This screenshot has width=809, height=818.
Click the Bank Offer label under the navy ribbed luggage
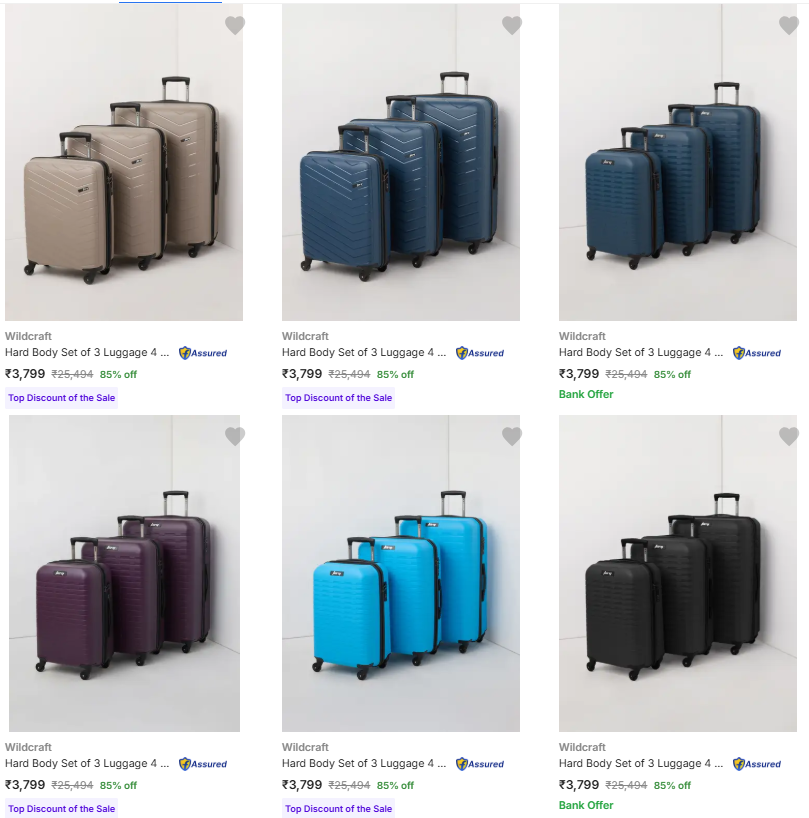pyautogui.click(x=586, y=394)
